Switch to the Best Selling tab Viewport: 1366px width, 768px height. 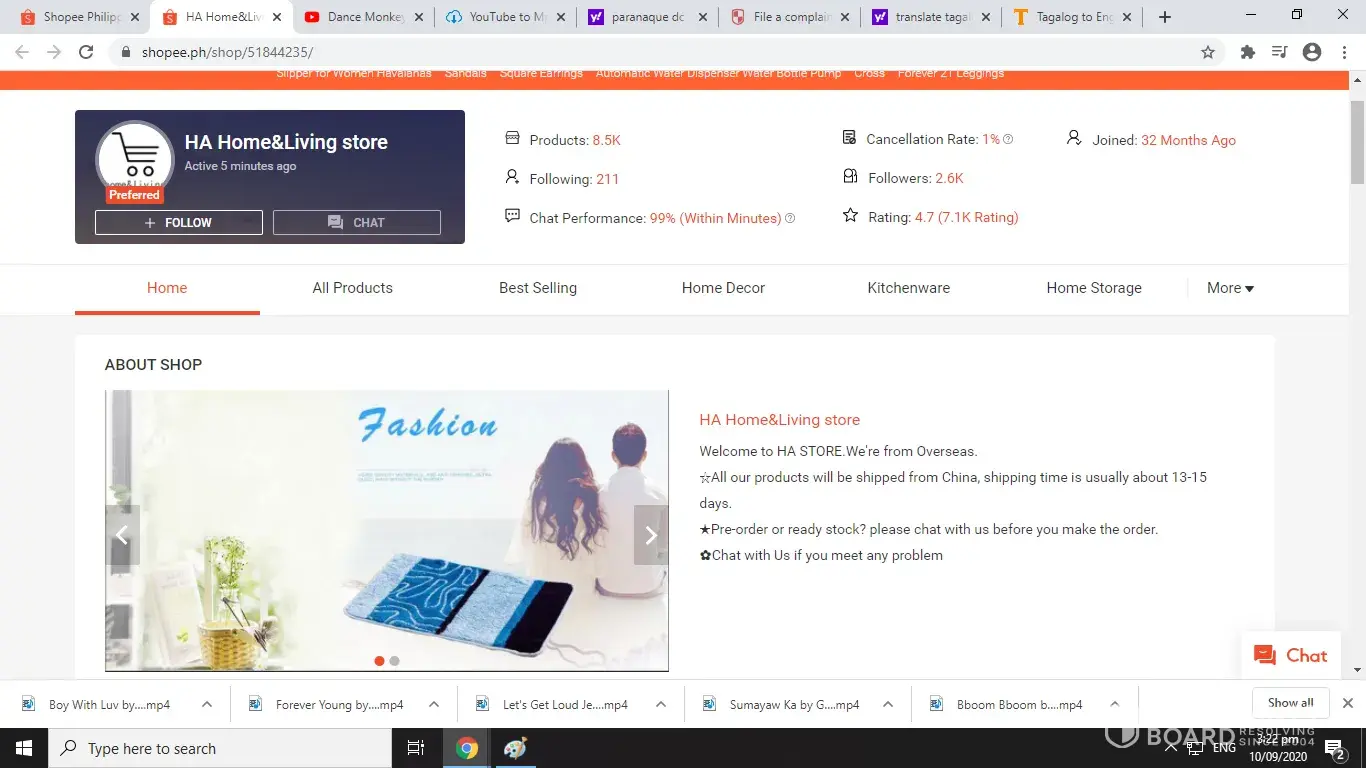pos(537,288)
